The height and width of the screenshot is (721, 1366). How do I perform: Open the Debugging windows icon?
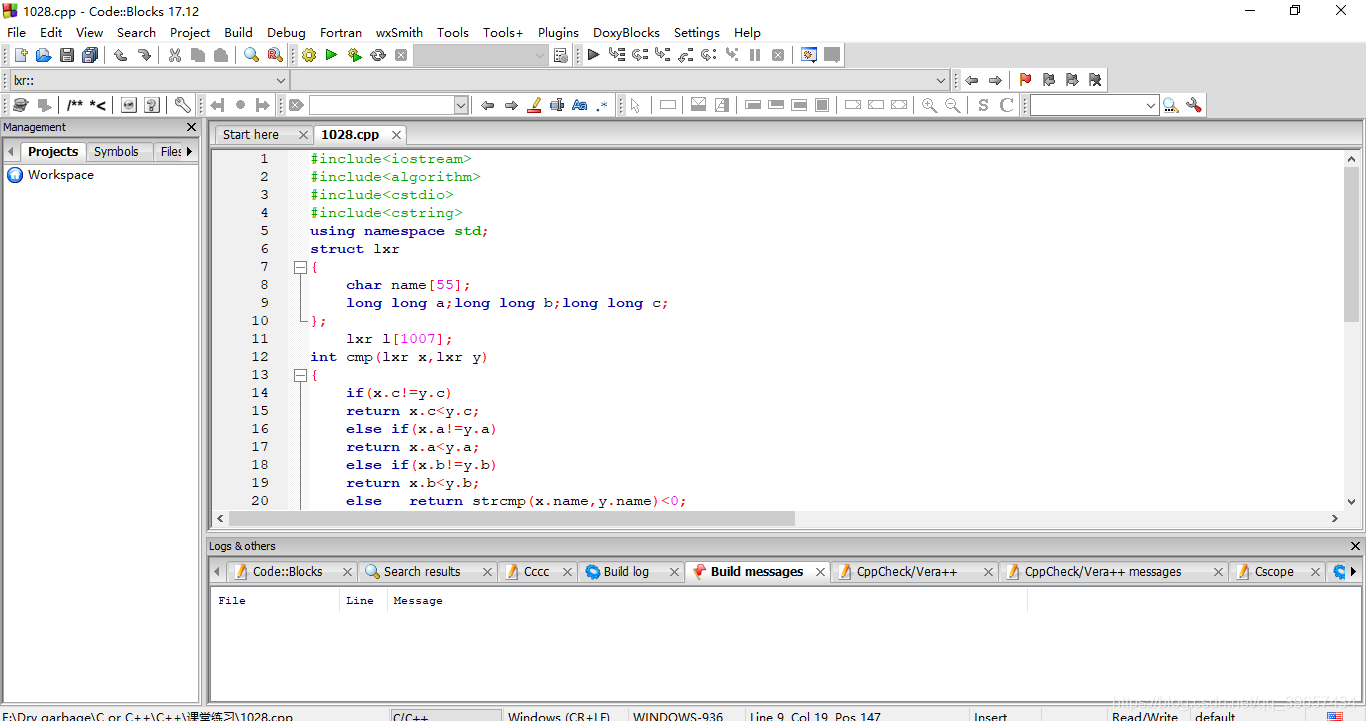coord(809,55)
